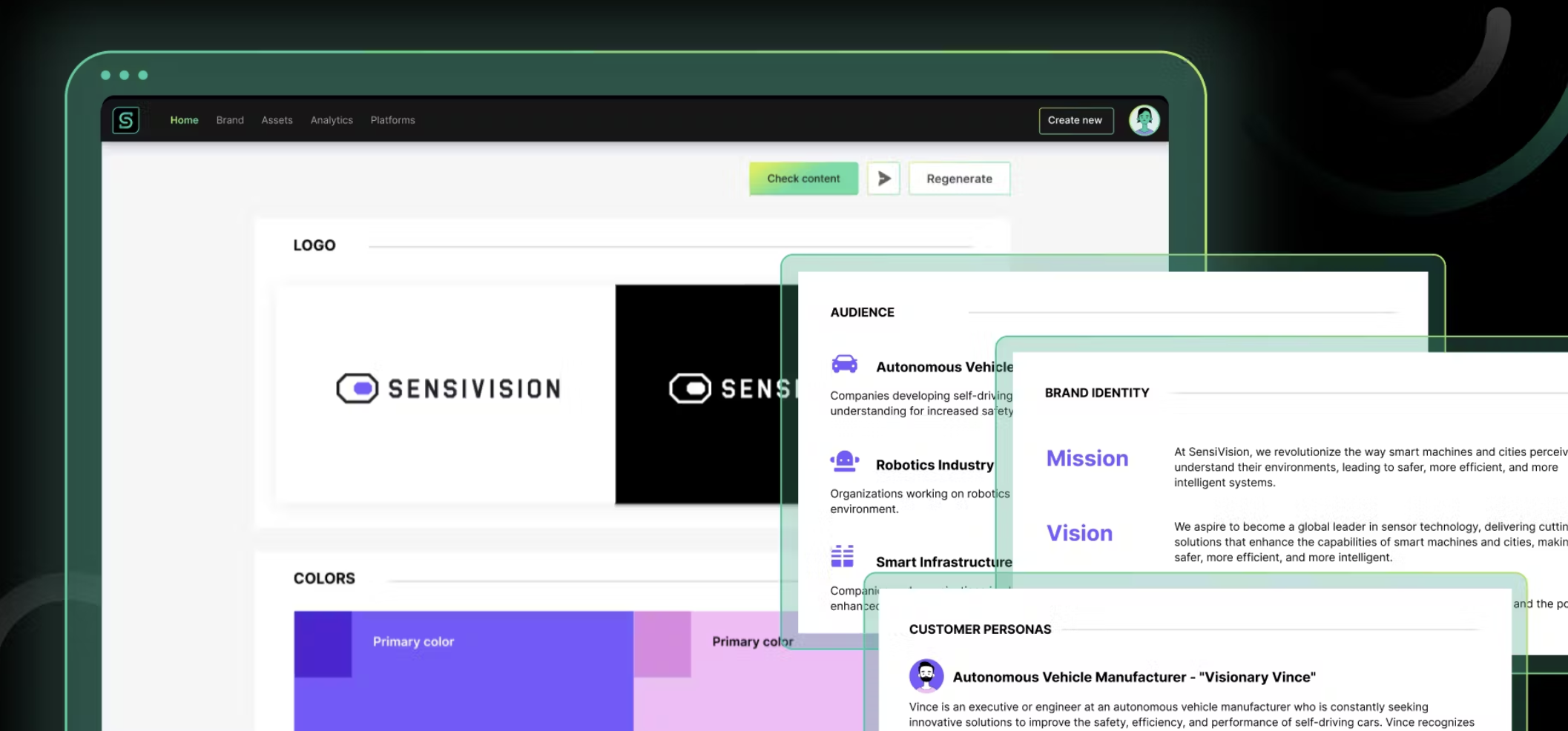Click the BRAND IDENTITY heading
This screenshot has height=731, width=1568.
pyautogui.click(x=1097, y=393)
